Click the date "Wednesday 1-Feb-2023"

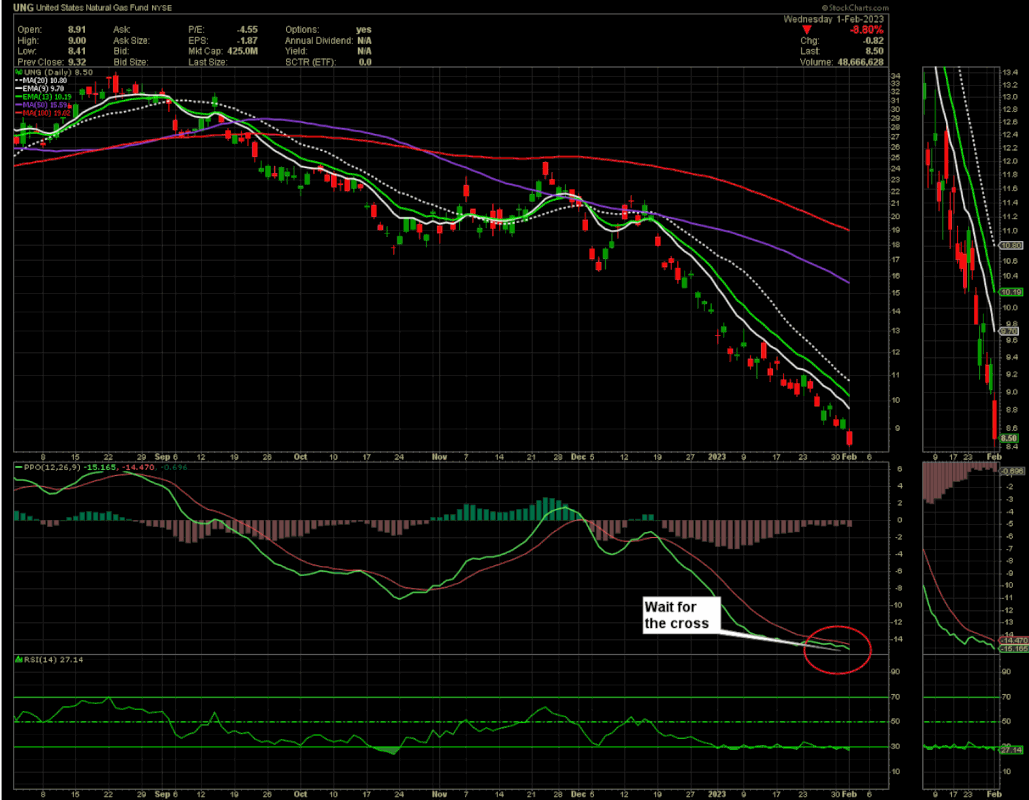833,19
